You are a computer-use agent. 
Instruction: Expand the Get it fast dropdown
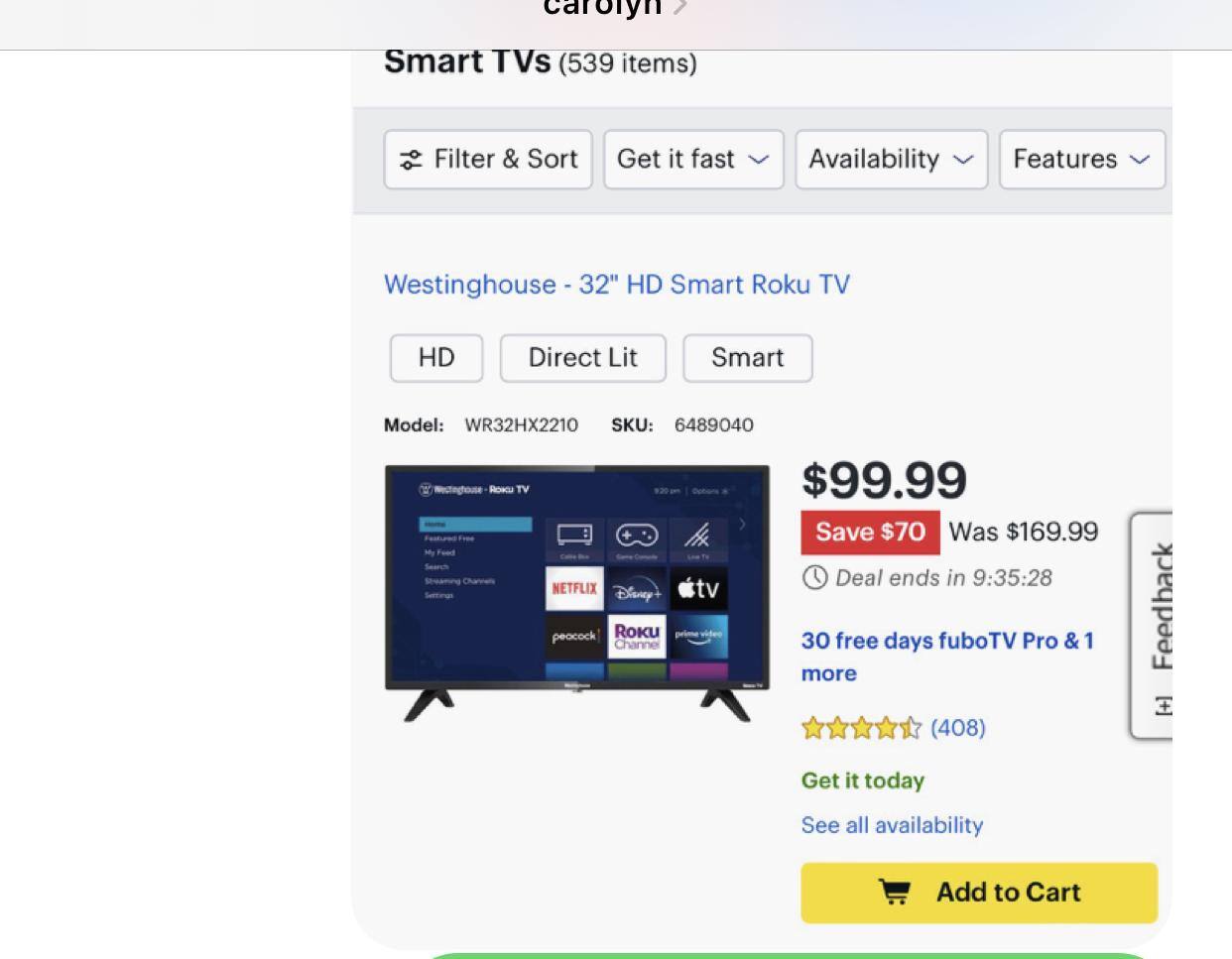pyautogui.click(x=693, y=159)
